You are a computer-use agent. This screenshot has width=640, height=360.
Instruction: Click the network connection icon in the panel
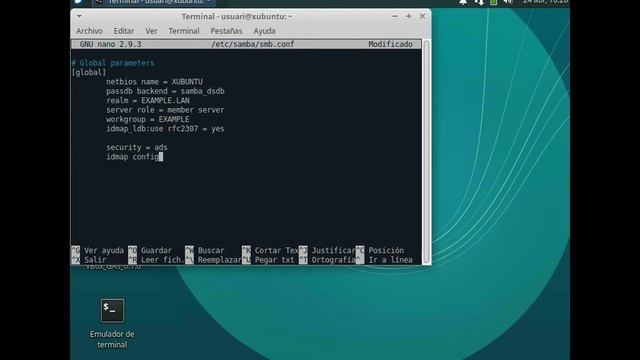click(x=479, y=2)
